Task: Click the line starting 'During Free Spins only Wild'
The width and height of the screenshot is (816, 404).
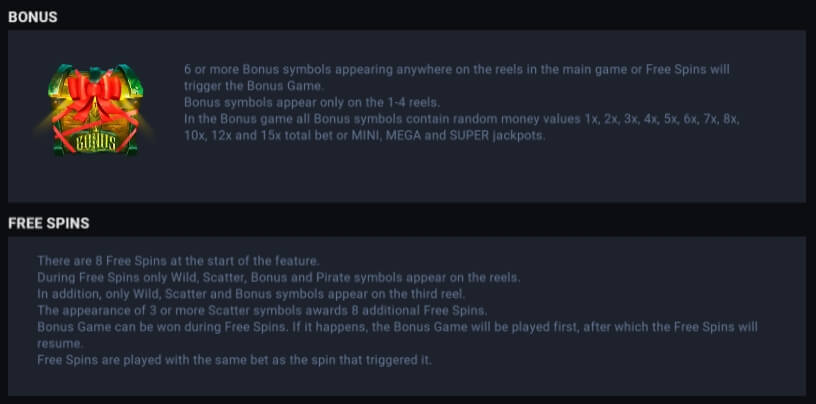Action: click(x=278, y=277)
